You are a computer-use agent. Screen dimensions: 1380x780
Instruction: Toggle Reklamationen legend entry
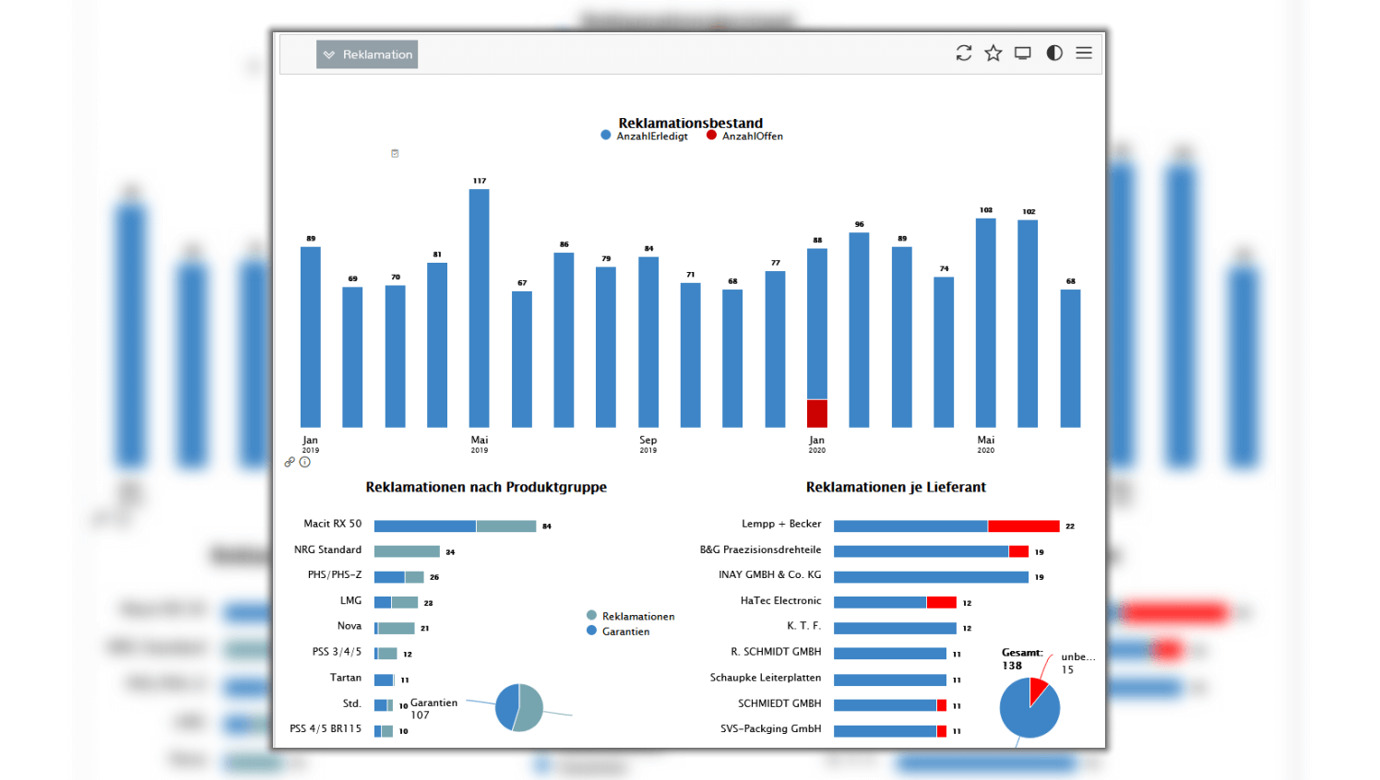pos(631,617)
